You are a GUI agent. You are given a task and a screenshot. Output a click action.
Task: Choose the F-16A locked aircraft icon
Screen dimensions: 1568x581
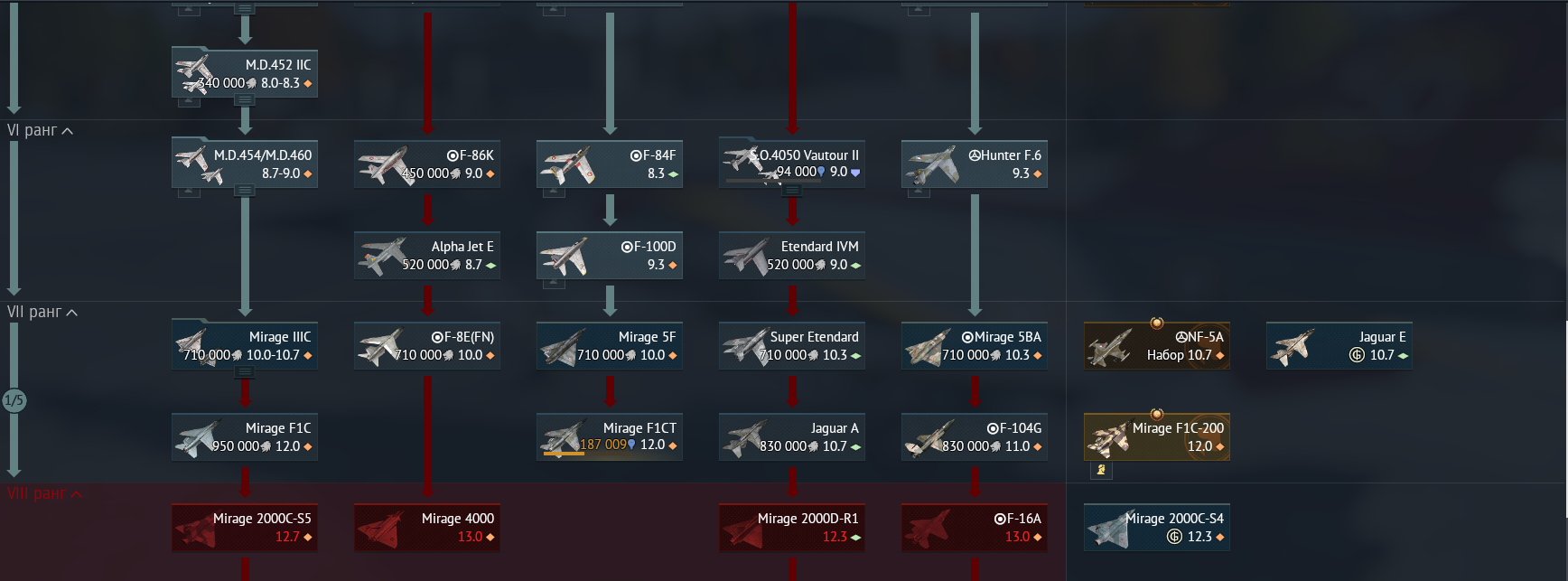point(929,528)
